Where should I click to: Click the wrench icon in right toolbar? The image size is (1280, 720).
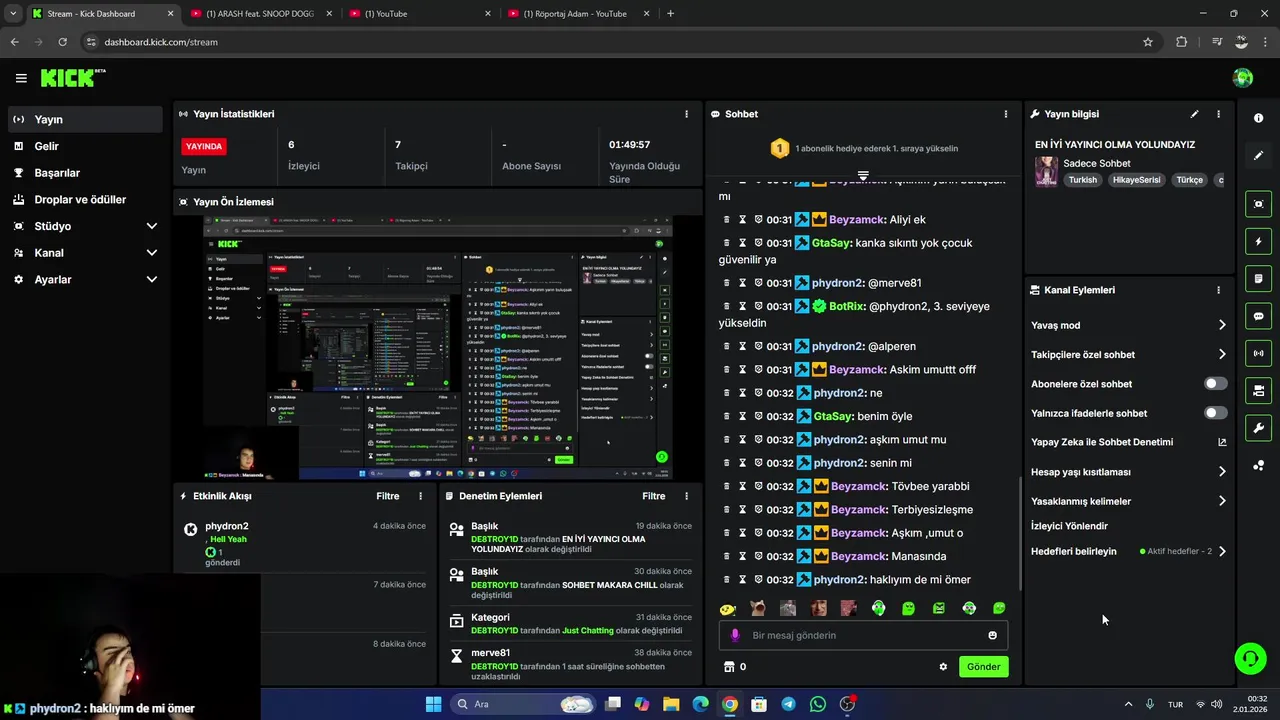point(1258,428)
